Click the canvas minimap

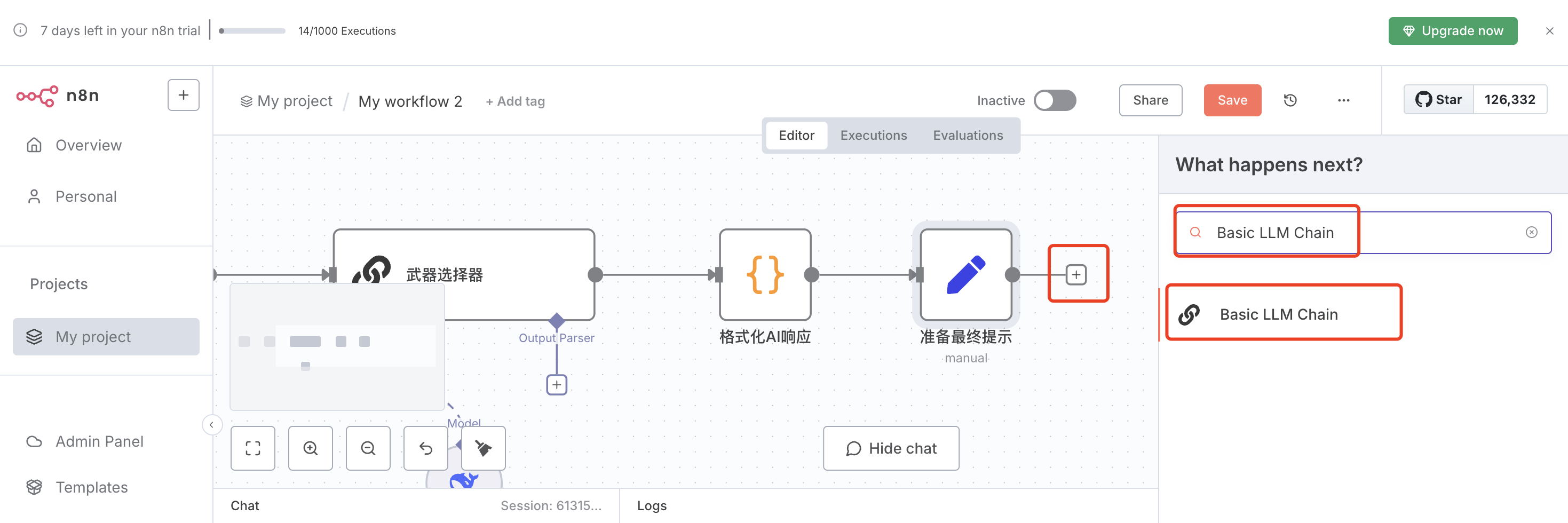click(x=337, y=347)
